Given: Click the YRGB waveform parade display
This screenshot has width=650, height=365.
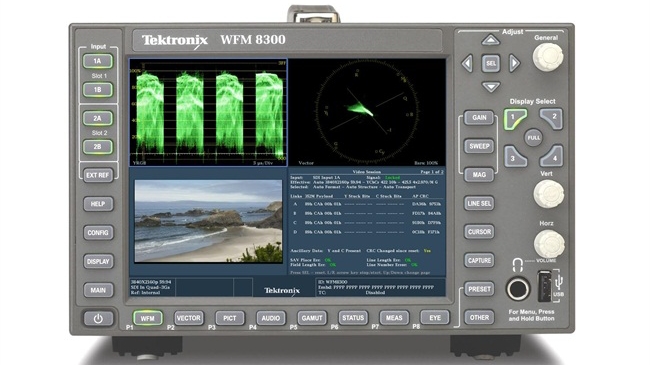Looking at the screenshot, I should [x=208, y=112].
